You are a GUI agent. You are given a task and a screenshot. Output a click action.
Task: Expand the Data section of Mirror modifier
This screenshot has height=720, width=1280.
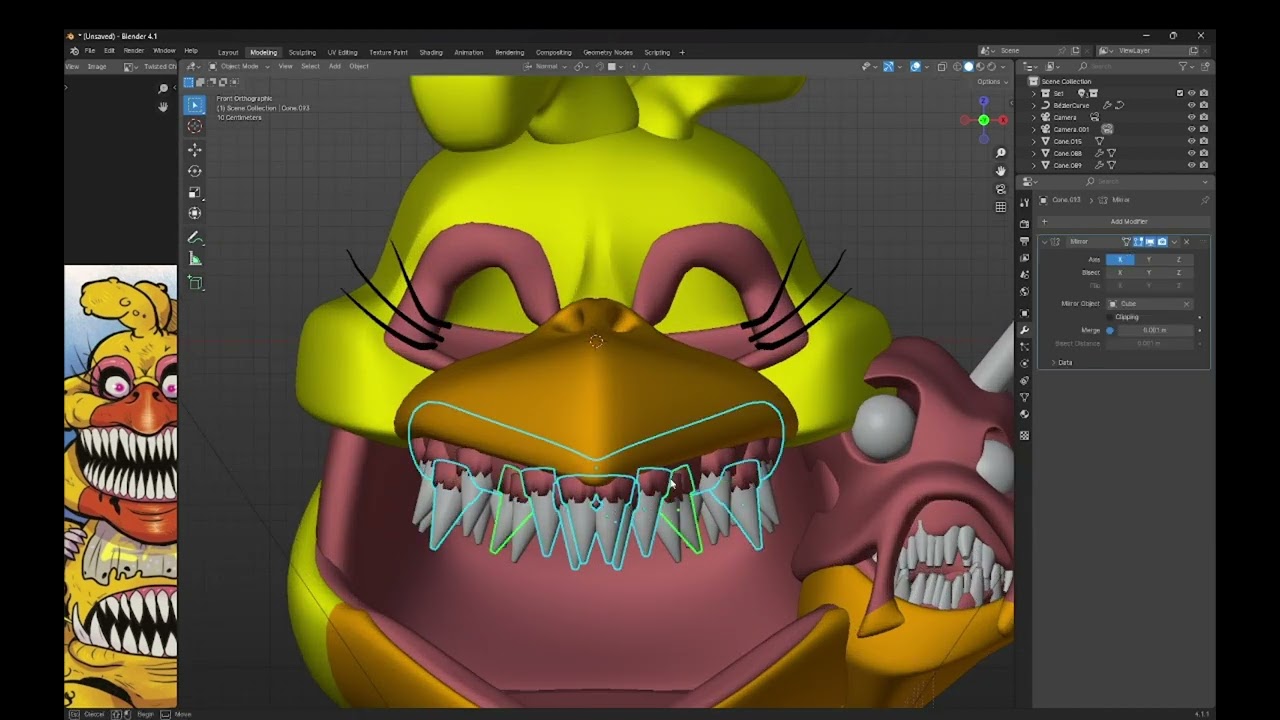1053,362
